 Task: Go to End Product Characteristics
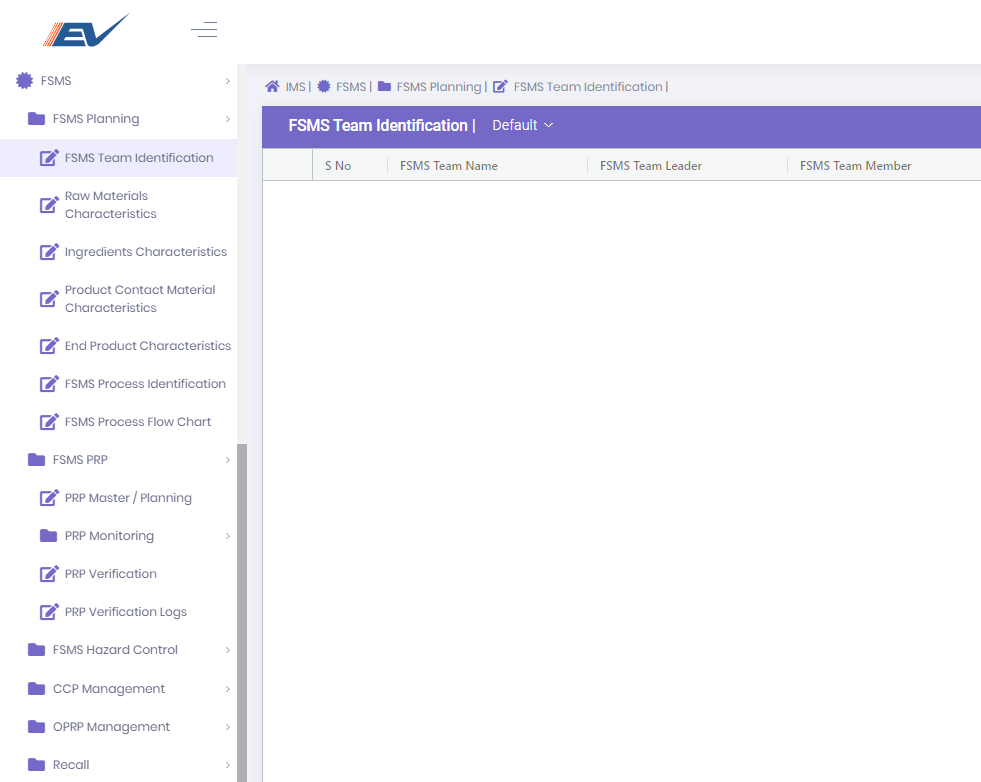(147, 346)
